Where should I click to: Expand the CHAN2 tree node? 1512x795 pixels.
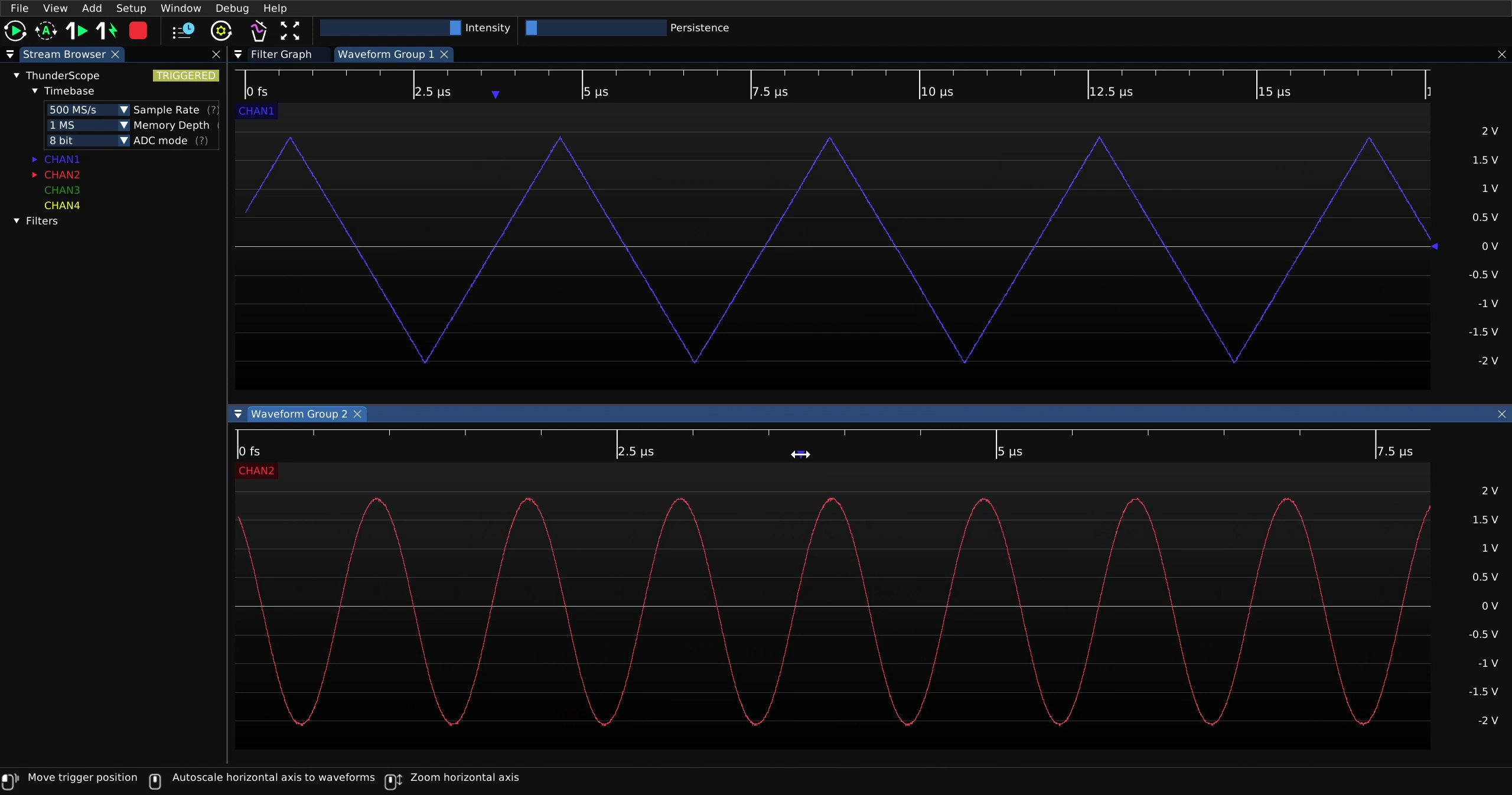35,175
